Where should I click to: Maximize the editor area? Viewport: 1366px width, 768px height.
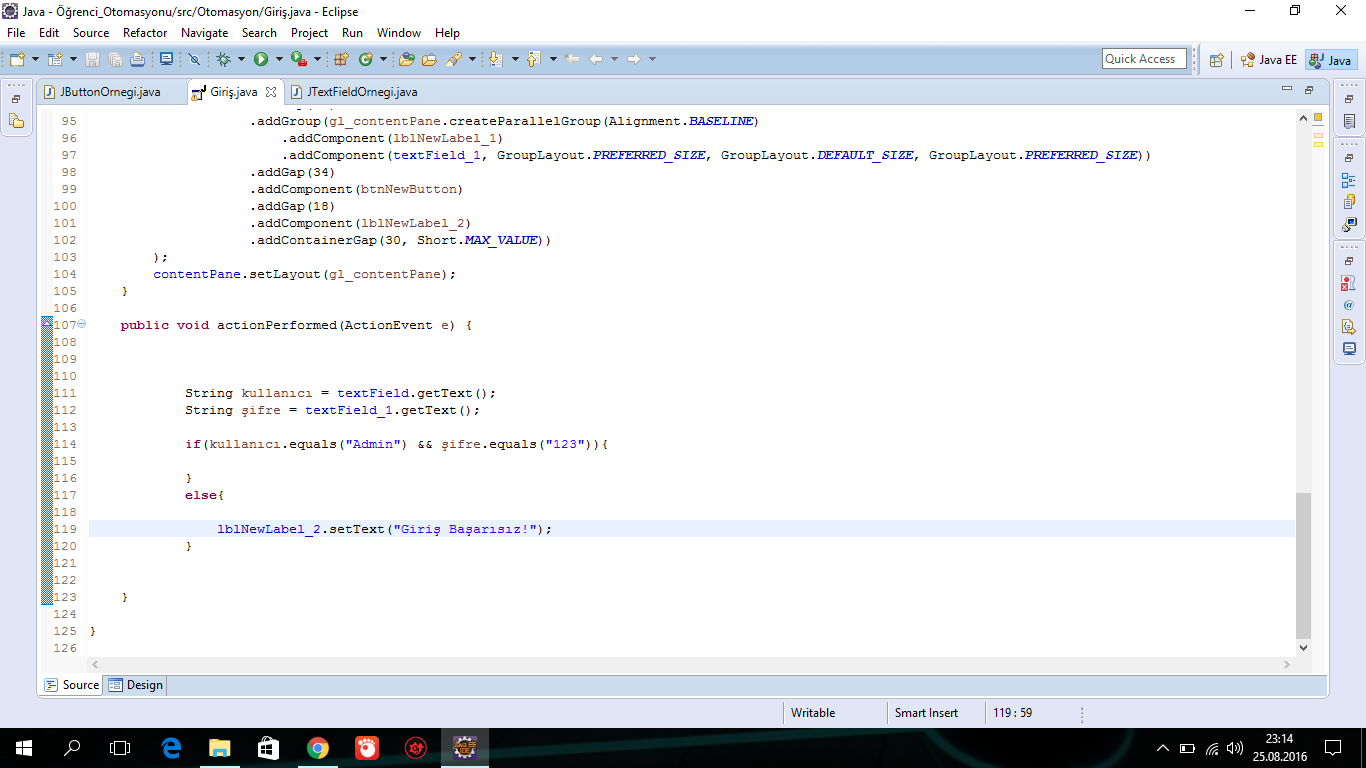[1309, 89]
